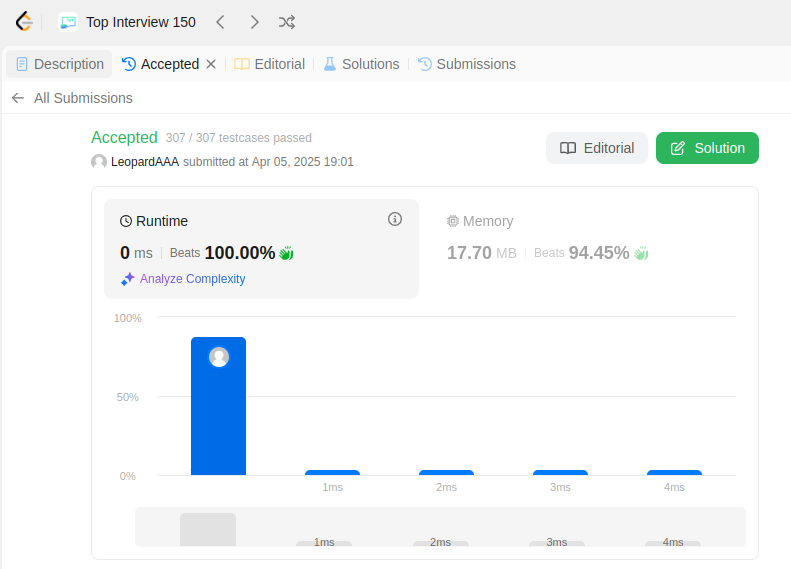Switch to the Description tab
Screen dimensions: 791x569
pyautogui.click(x=60, y=64)
